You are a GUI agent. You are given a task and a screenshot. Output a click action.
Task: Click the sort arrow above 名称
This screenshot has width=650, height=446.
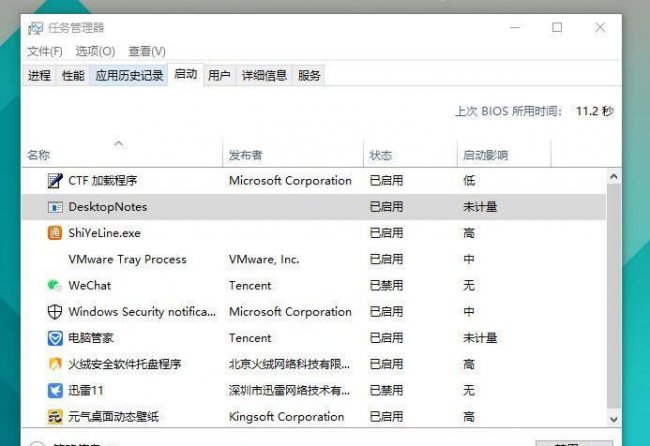tap(119, 143)
